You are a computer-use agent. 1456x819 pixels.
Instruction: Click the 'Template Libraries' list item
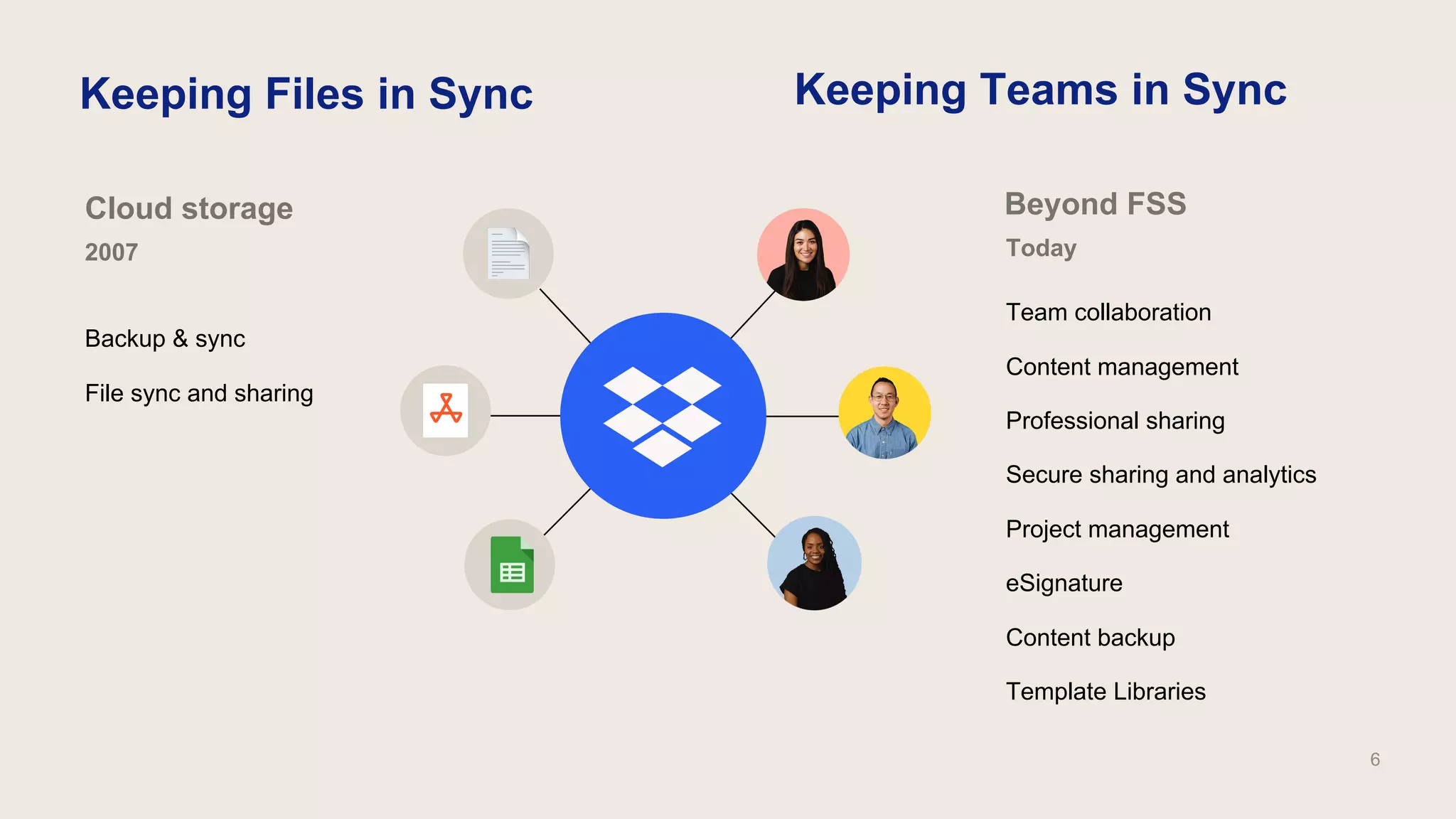coord(1106,692)
